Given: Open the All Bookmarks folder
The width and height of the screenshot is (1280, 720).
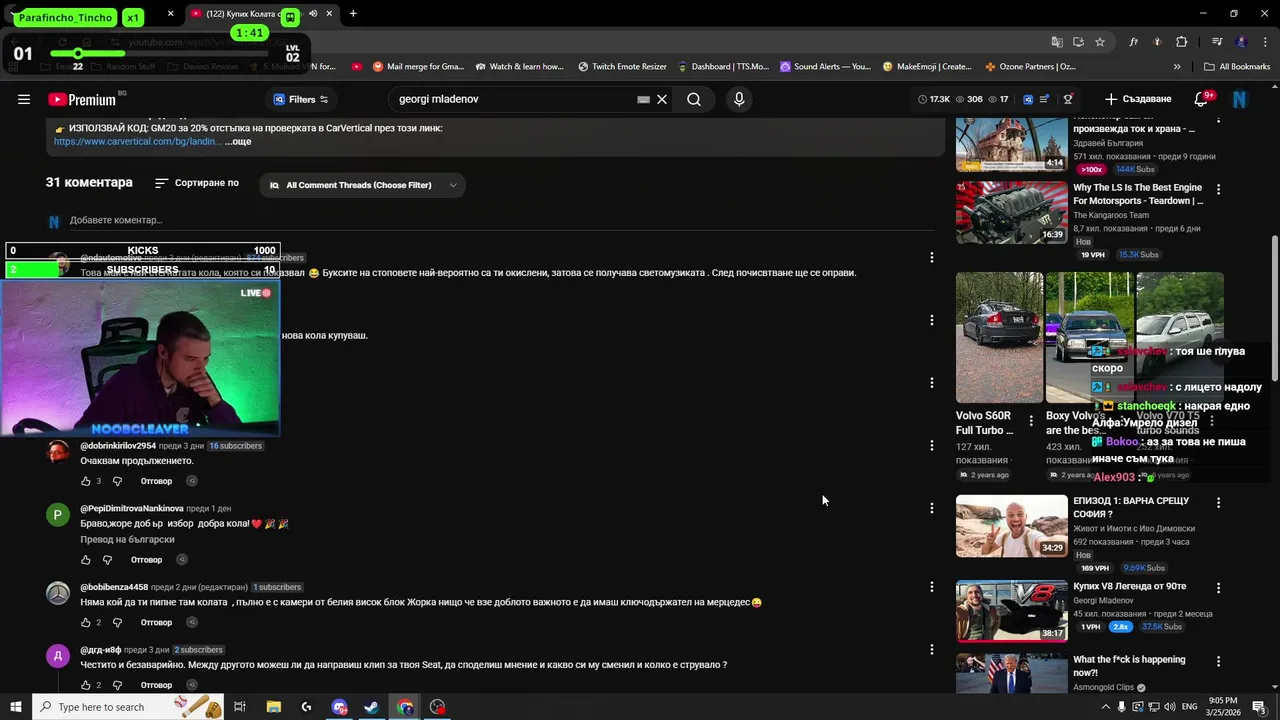Looking at the screenshot, I should coord(1237,67).
